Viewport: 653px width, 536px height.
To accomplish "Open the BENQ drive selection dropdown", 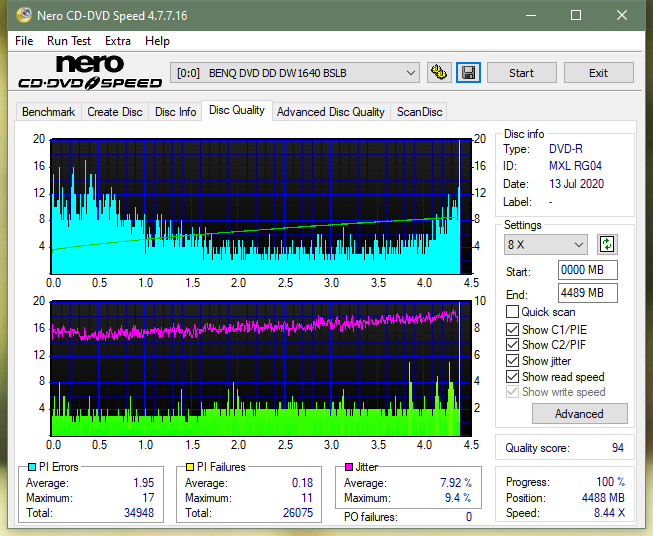I will [295, 73].
